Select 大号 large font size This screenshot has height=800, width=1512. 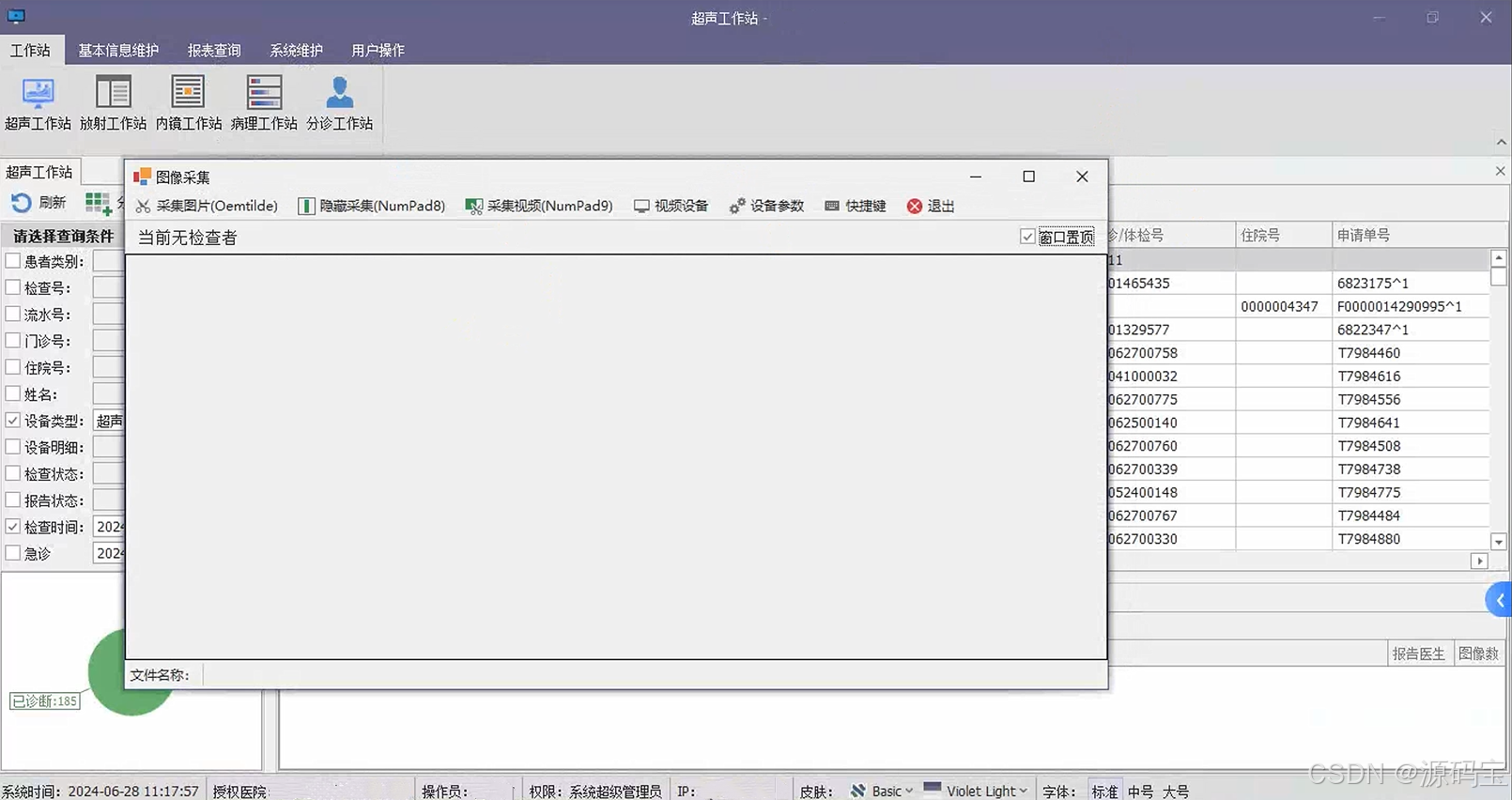[x=1175, y=792]
